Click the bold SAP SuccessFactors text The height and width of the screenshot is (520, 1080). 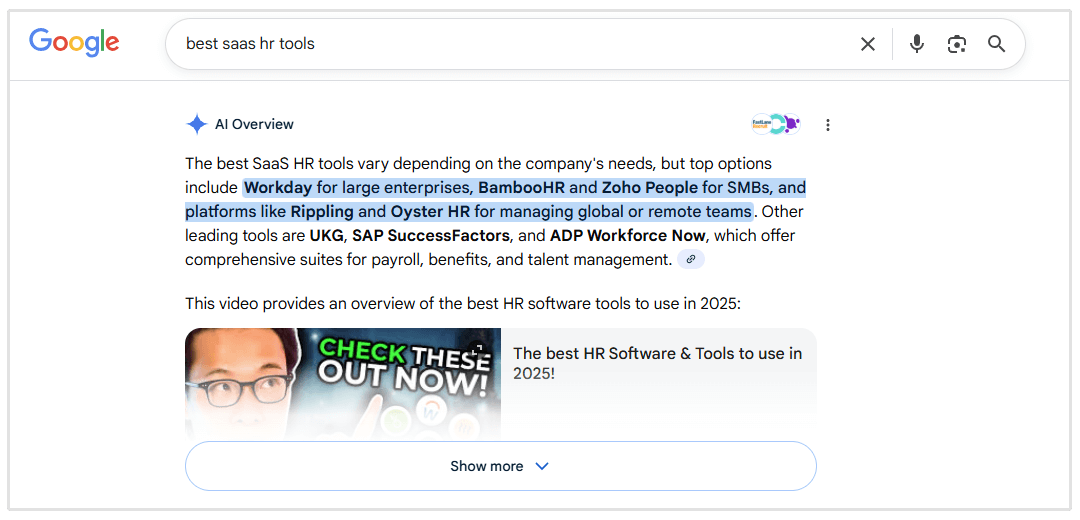[x=431, y=235]
